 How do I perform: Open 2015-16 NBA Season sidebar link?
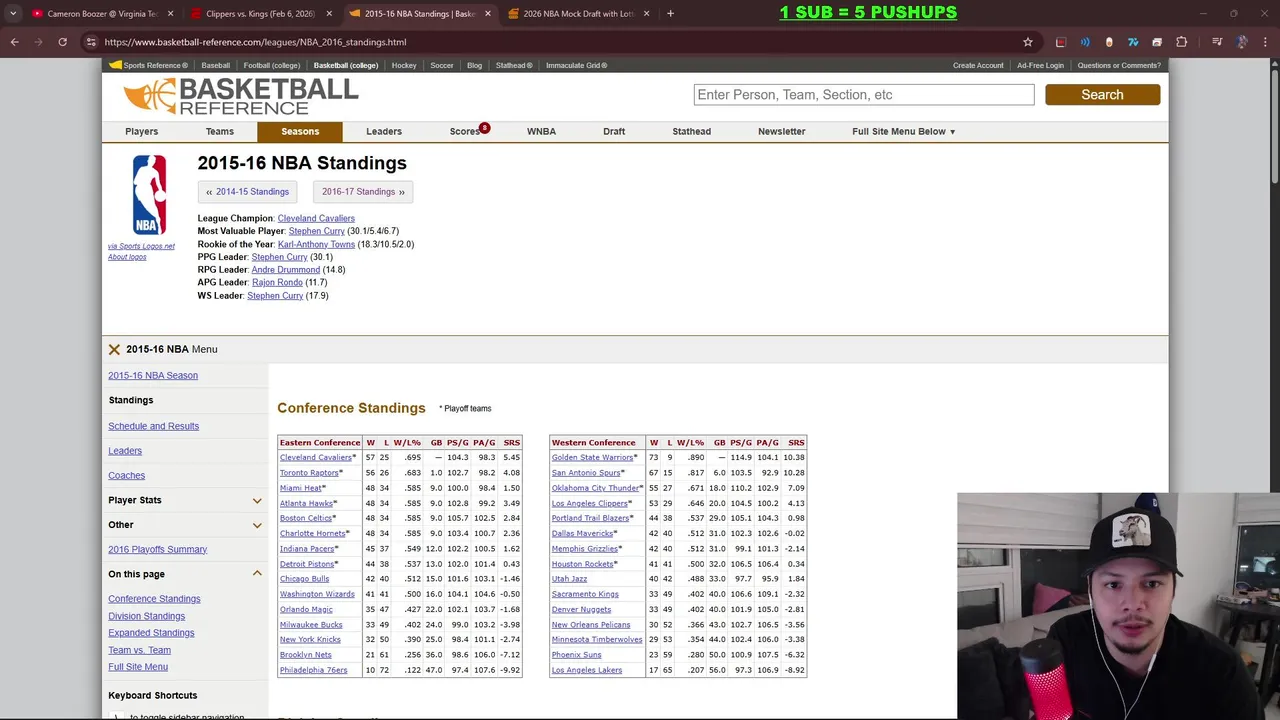[153, 376]
